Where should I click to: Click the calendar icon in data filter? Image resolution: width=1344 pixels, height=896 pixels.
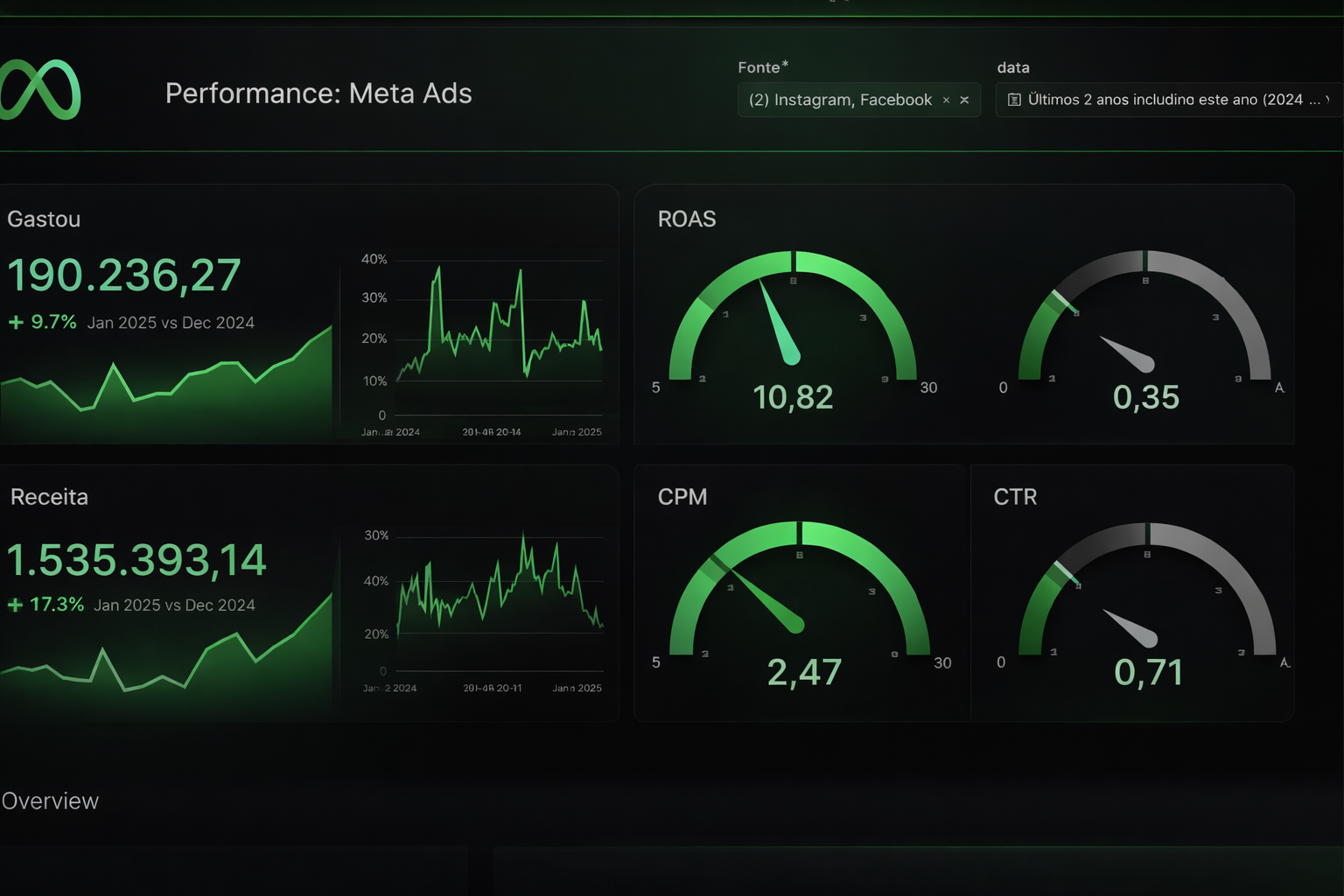(1014, 100)
